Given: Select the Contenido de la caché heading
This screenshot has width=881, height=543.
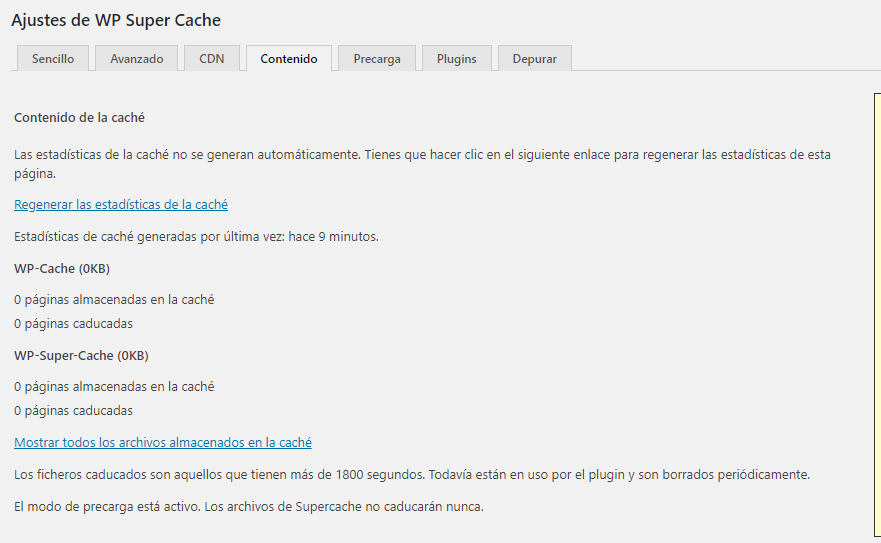Looking at the screenshot, I should tap(79, 117).
